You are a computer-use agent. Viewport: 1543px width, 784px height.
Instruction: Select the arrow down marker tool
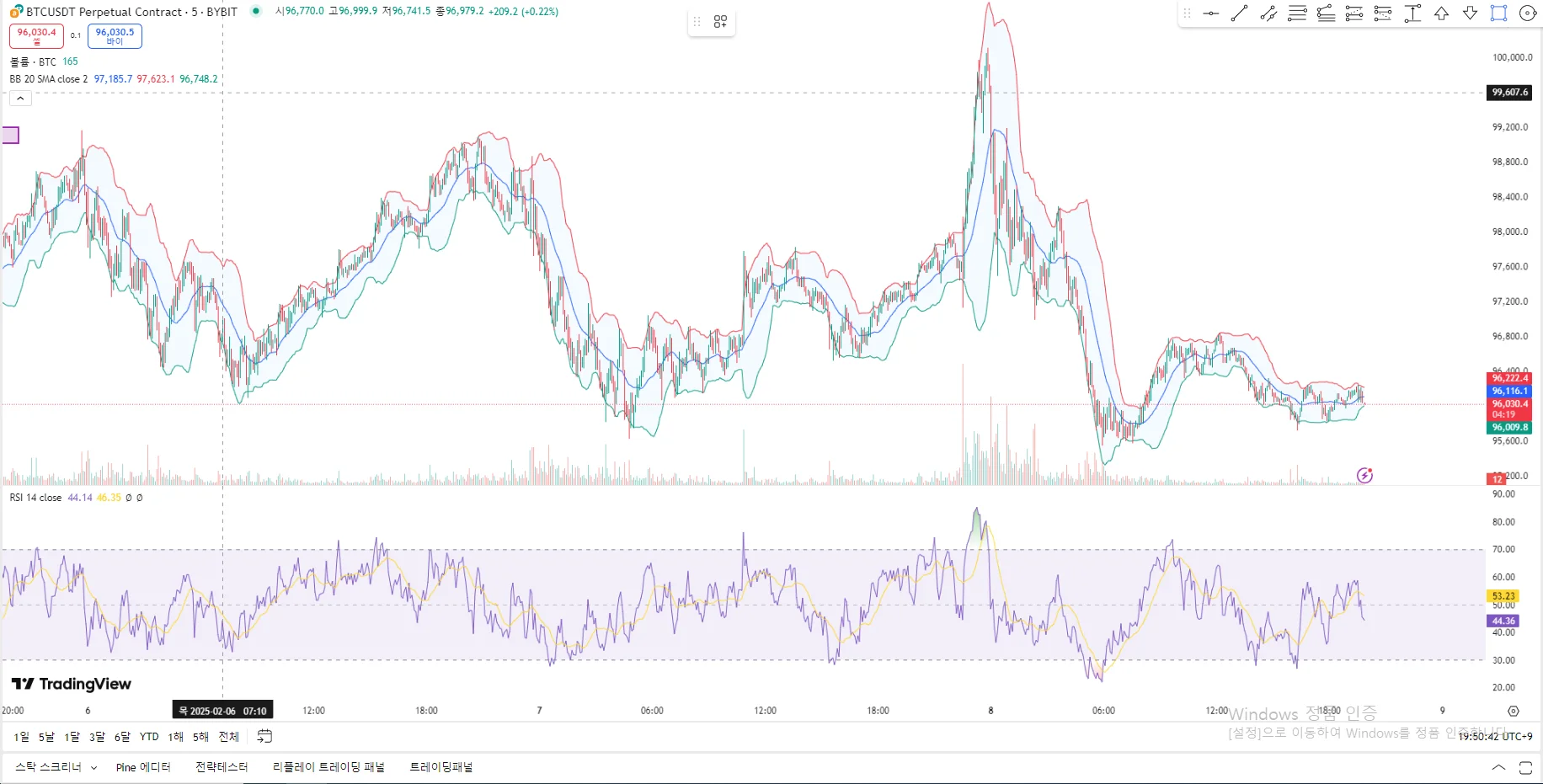(1470, 13)
